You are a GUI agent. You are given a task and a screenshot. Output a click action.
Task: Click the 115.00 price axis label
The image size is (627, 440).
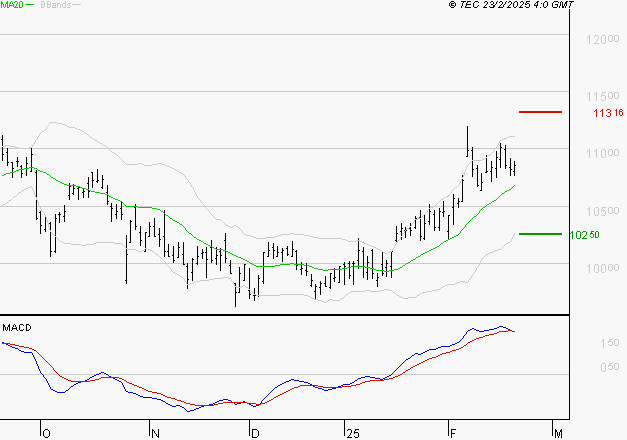coord(603,96)
